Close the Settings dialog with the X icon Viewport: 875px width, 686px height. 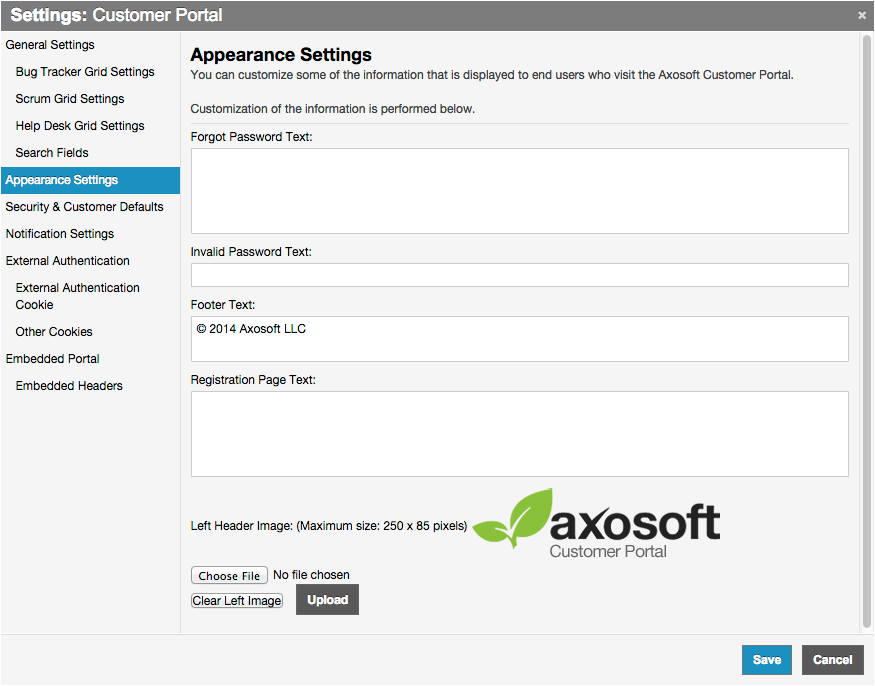862,15
